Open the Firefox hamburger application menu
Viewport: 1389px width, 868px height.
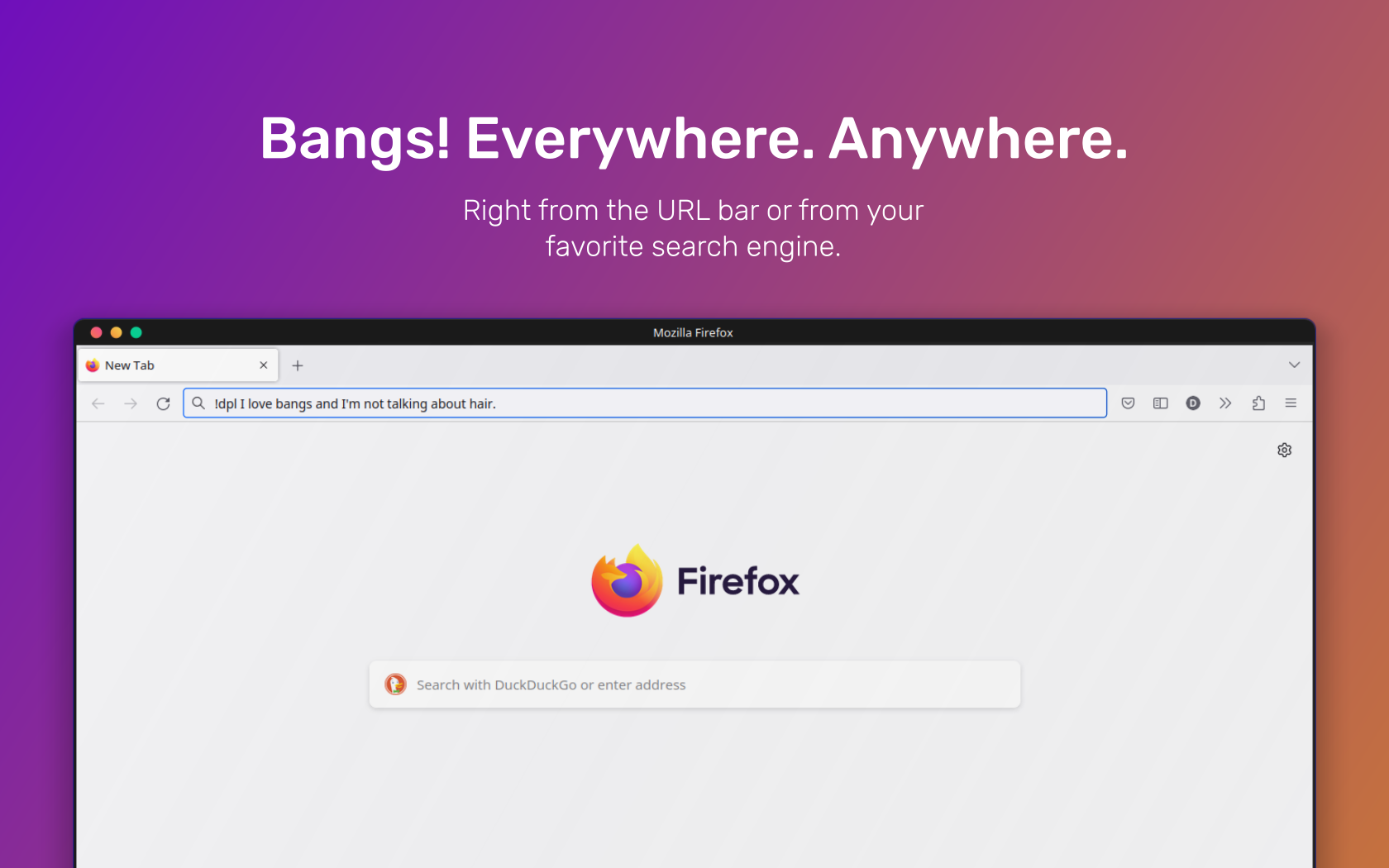[1291, 403]
